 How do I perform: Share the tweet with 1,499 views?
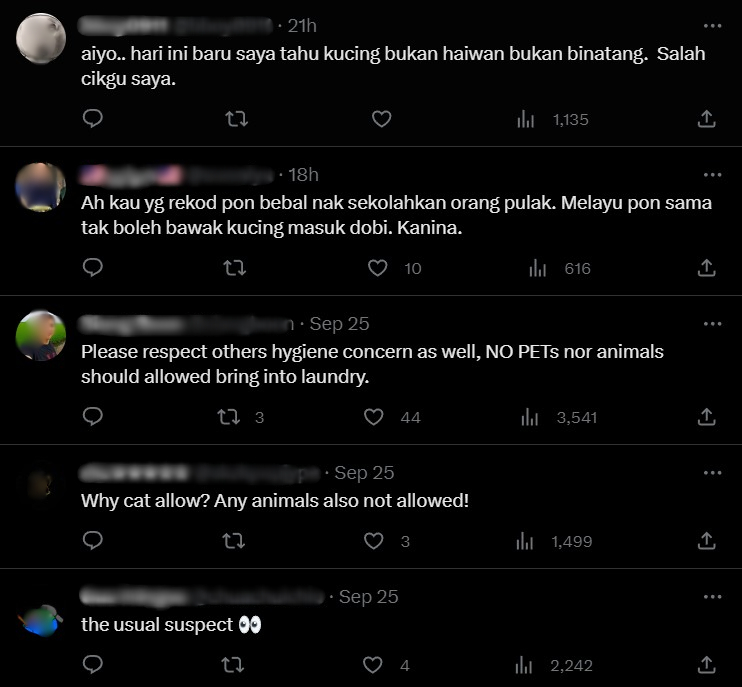707,540
